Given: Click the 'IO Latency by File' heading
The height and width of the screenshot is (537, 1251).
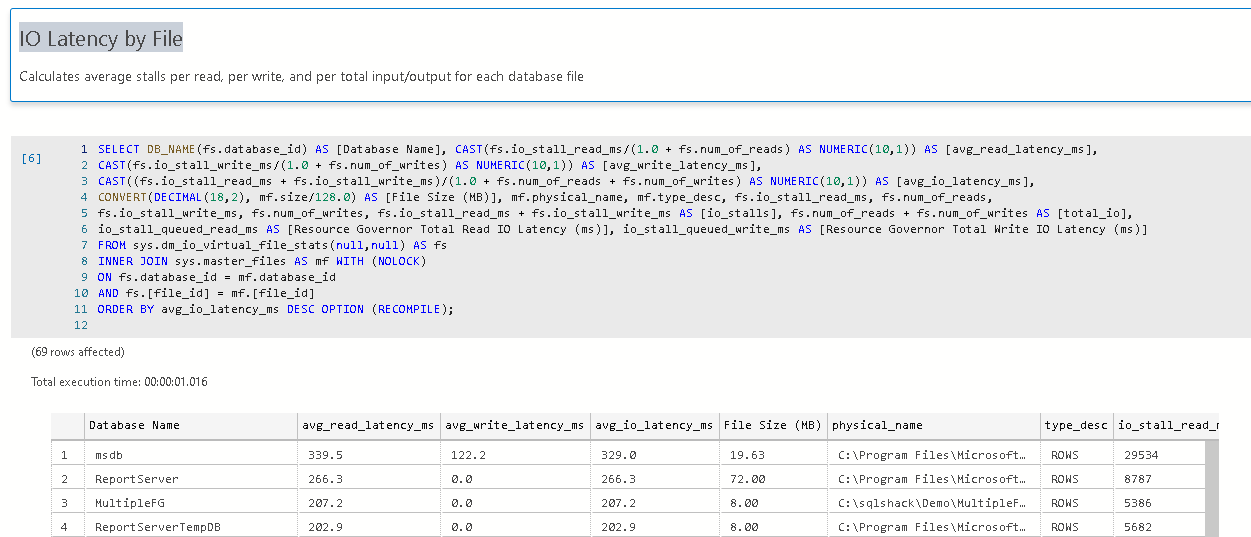Looking at the screenshot, I should (101, 39).
